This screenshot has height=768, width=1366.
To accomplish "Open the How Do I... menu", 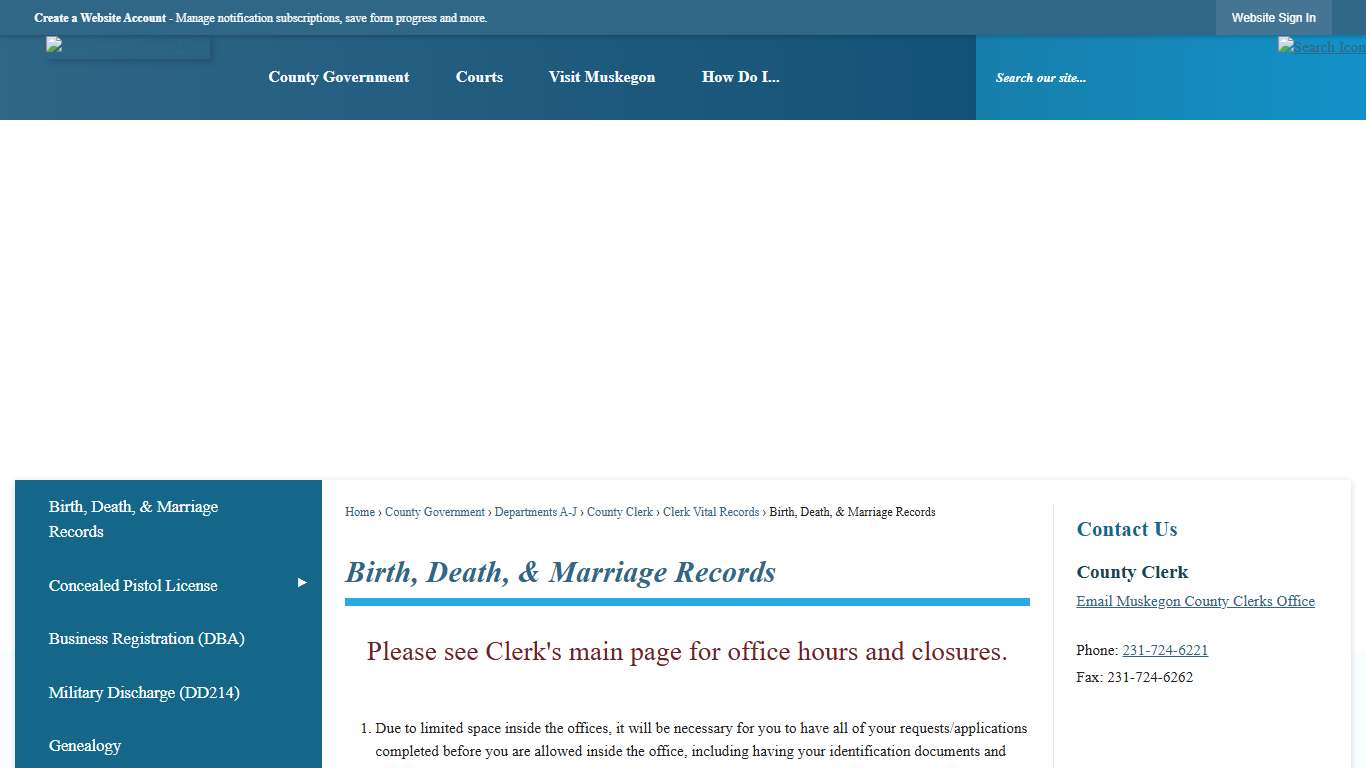I will pyautogui.click(x=740, y=77).
